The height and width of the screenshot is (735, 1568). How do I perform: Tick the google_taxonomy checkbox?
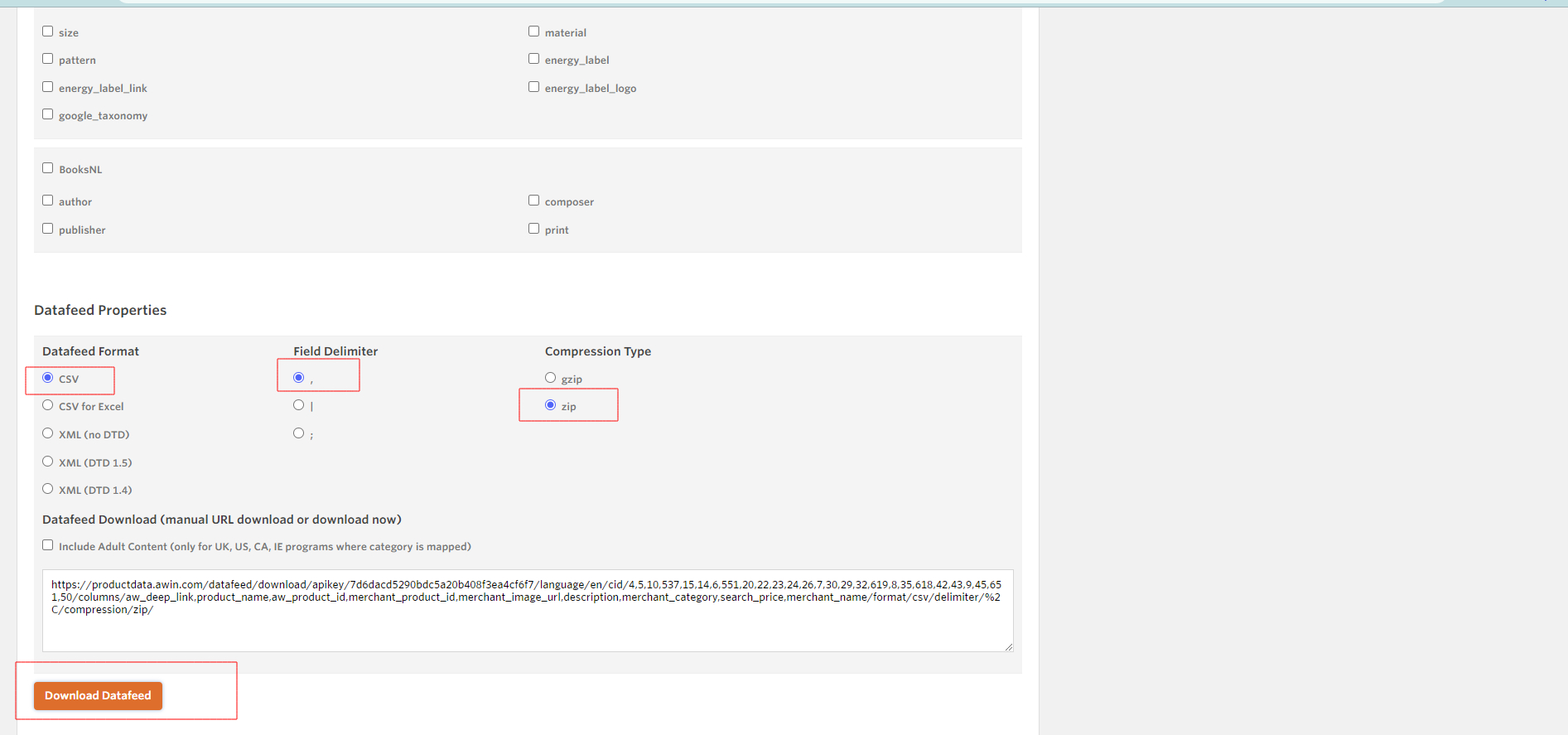click(48, 114)
